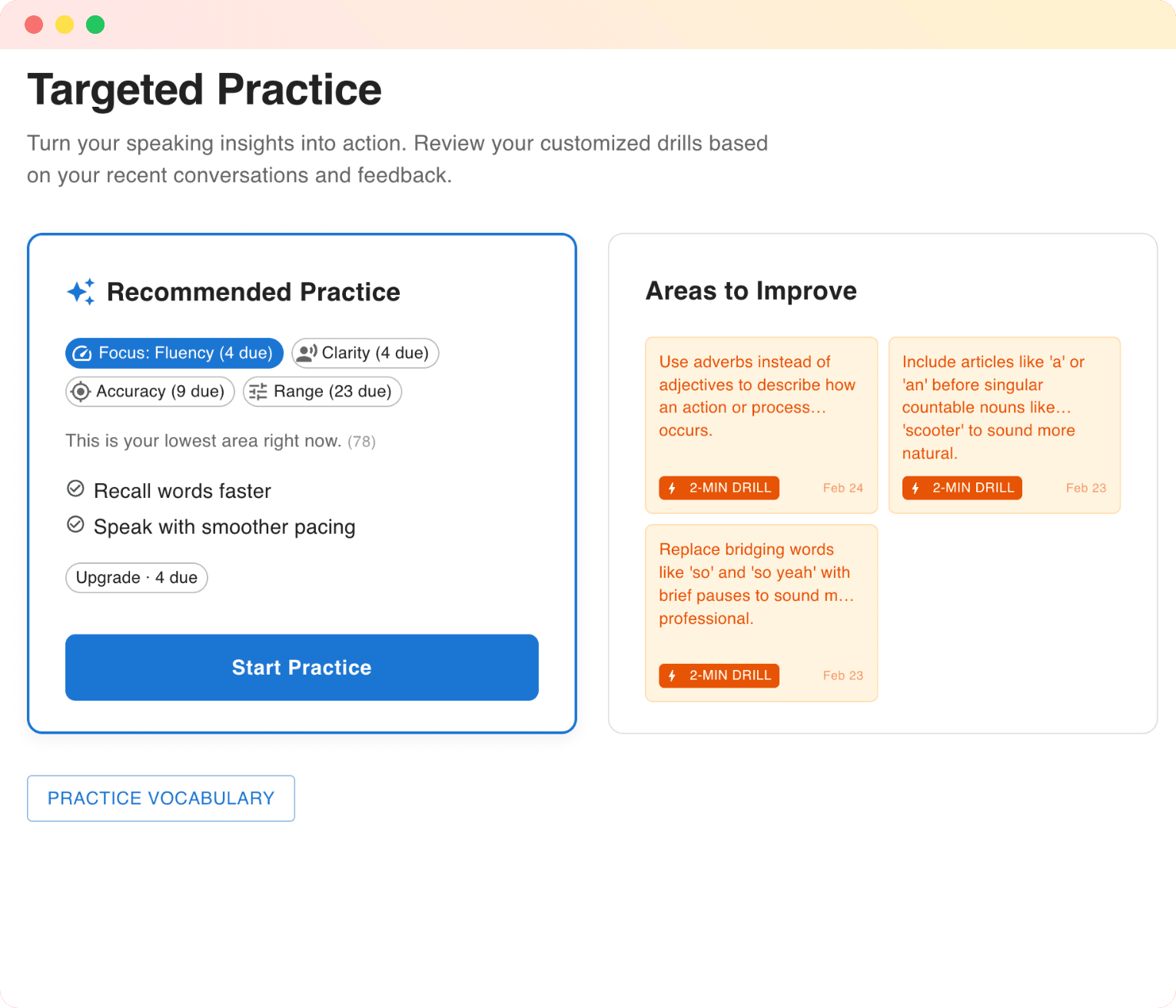The width and height of the screenshot is (1176, 1008).
Task: Toggle the check beside Speak with smoother pacing
Action: click(x=75, y=525)
